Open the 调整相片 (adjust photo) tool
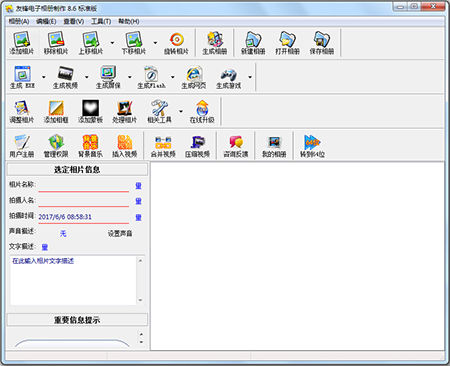The height and width of the screenshot is (366, 450). pyautogui.click(x=22, y=111)
